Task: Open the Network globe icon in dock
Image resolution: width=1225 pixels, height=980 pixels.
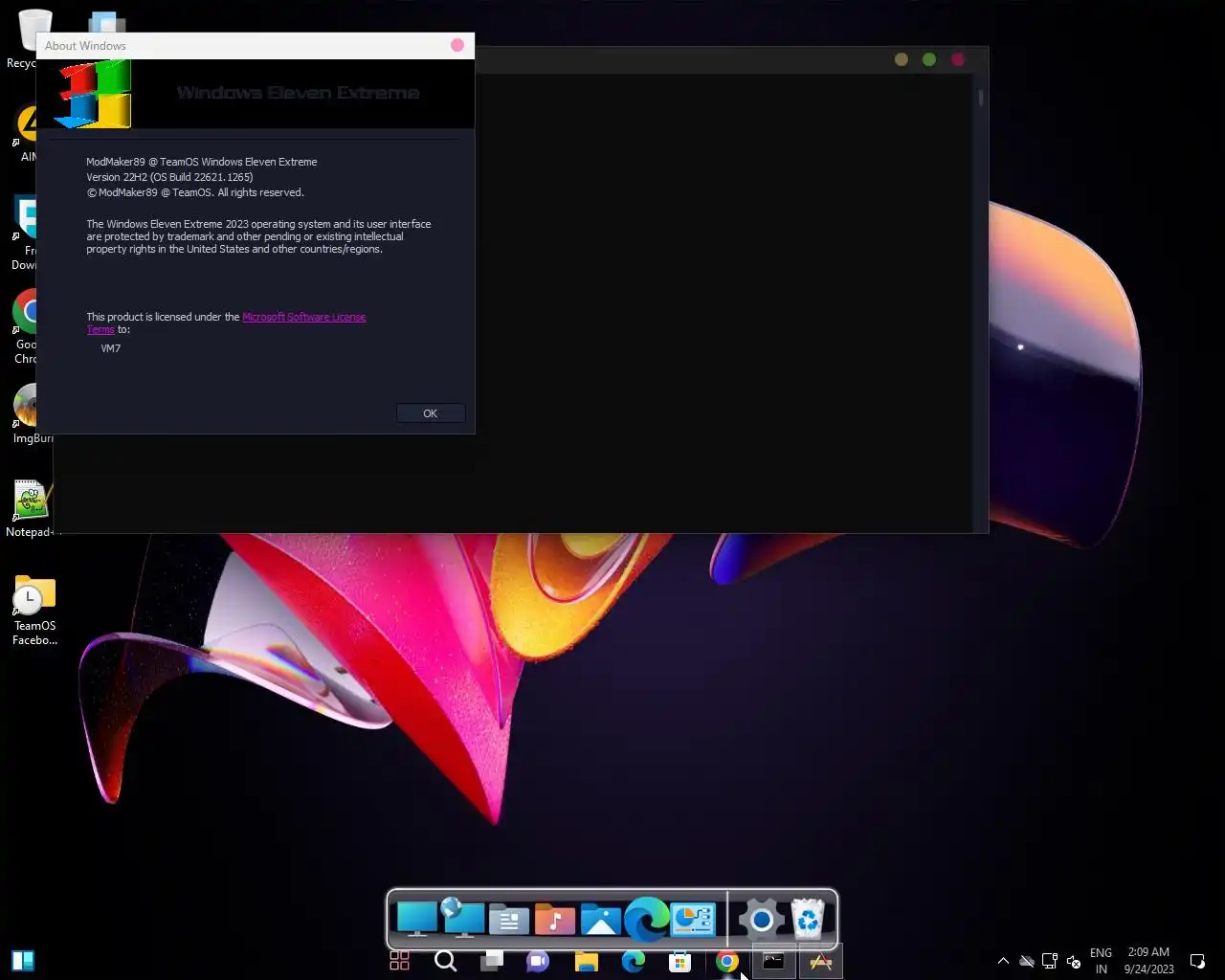Action: 463,919
